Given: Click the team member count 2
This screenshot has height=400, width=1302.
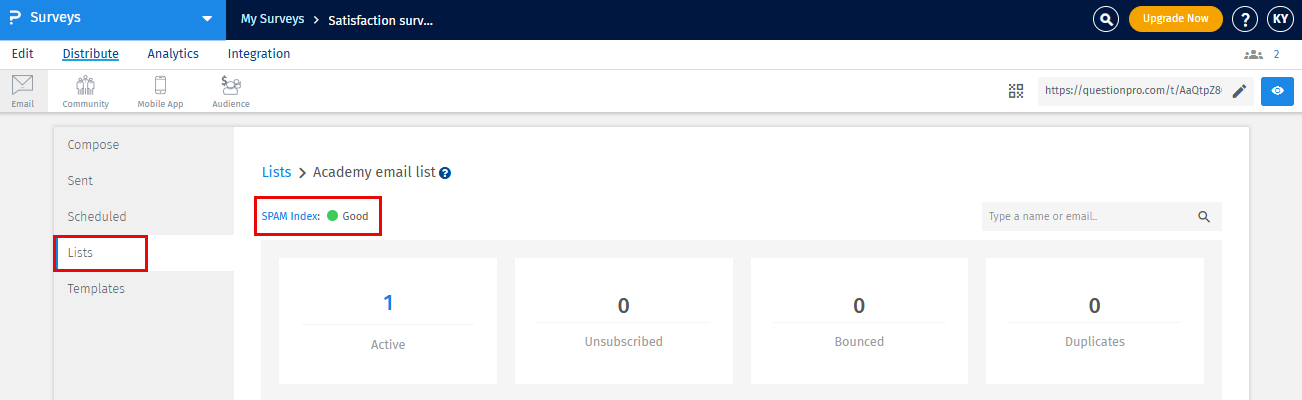Looking at the screenshot, I should [x=1277, y=54].
